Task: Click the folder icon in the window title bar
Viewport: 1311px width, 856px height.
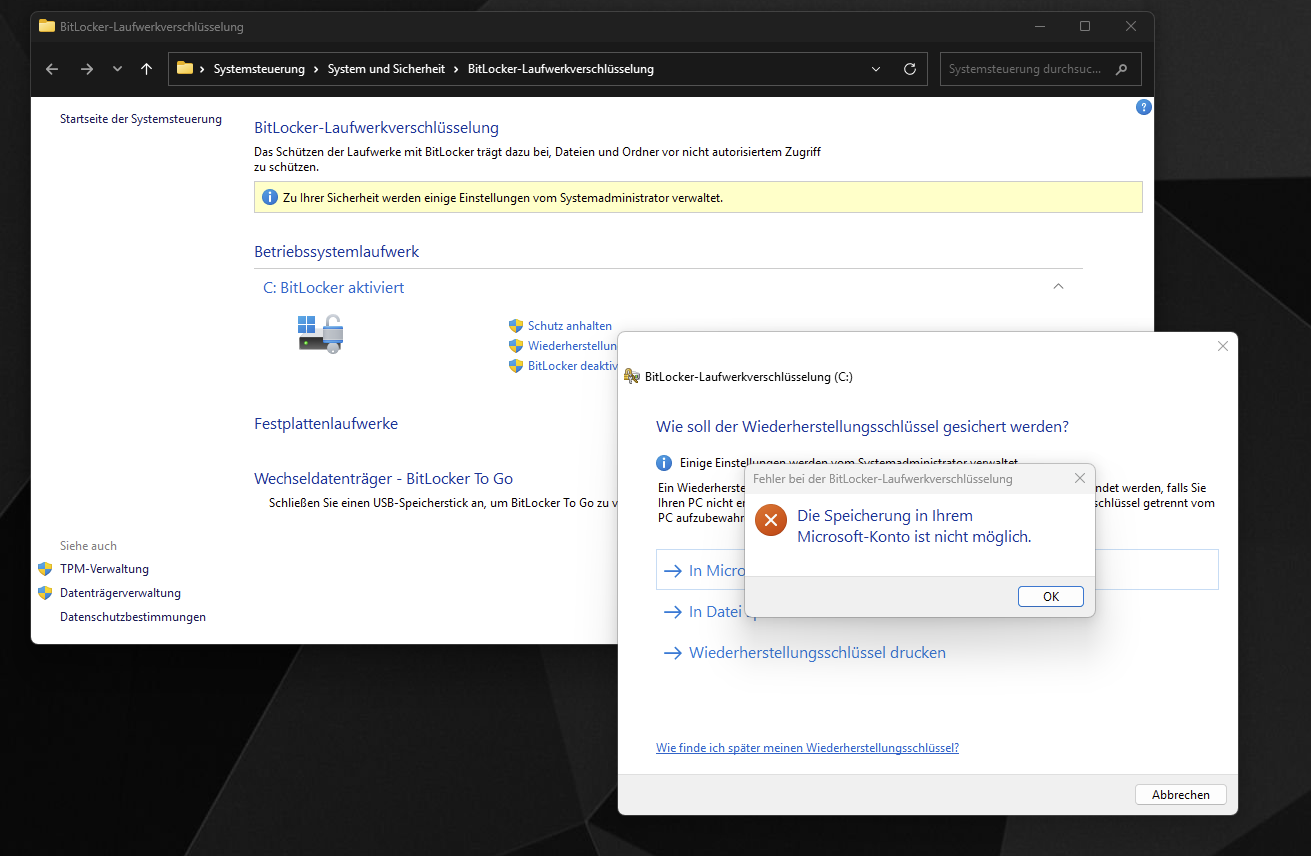Action: click(x=47, y=26)
